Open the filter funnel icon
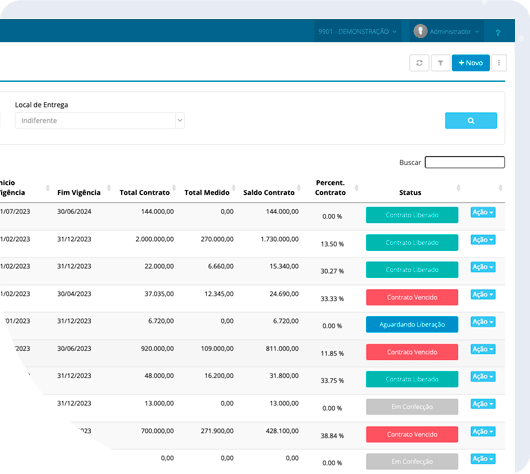530x474 pixels. coord(440,63)
